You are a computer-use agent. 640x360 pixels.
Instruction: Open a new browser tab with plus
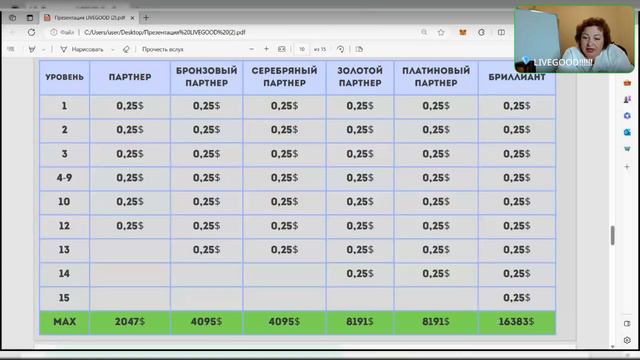pos(146,18)
